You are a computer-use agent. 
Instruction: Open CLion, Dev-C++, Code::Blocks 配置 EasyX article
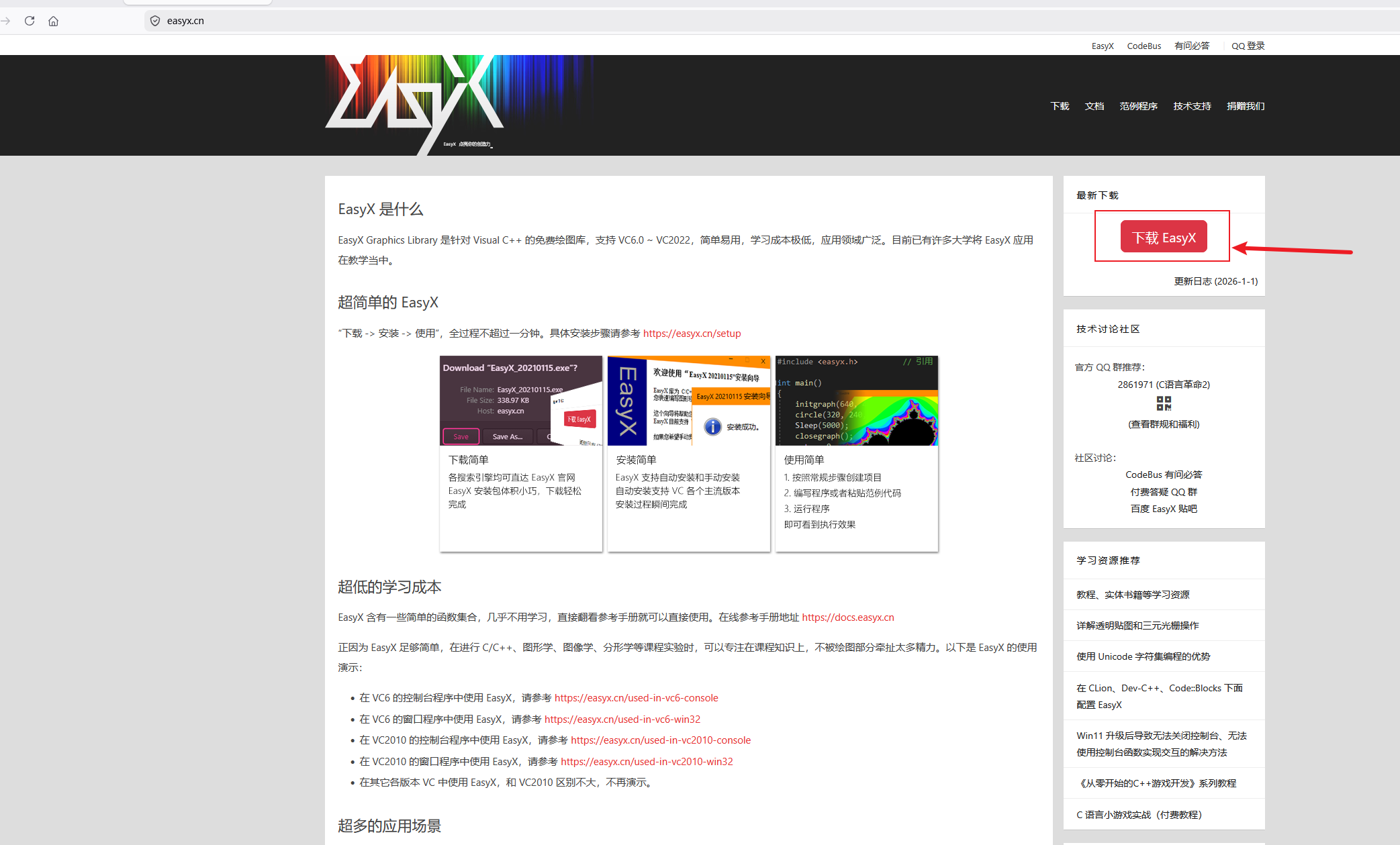1160,696
